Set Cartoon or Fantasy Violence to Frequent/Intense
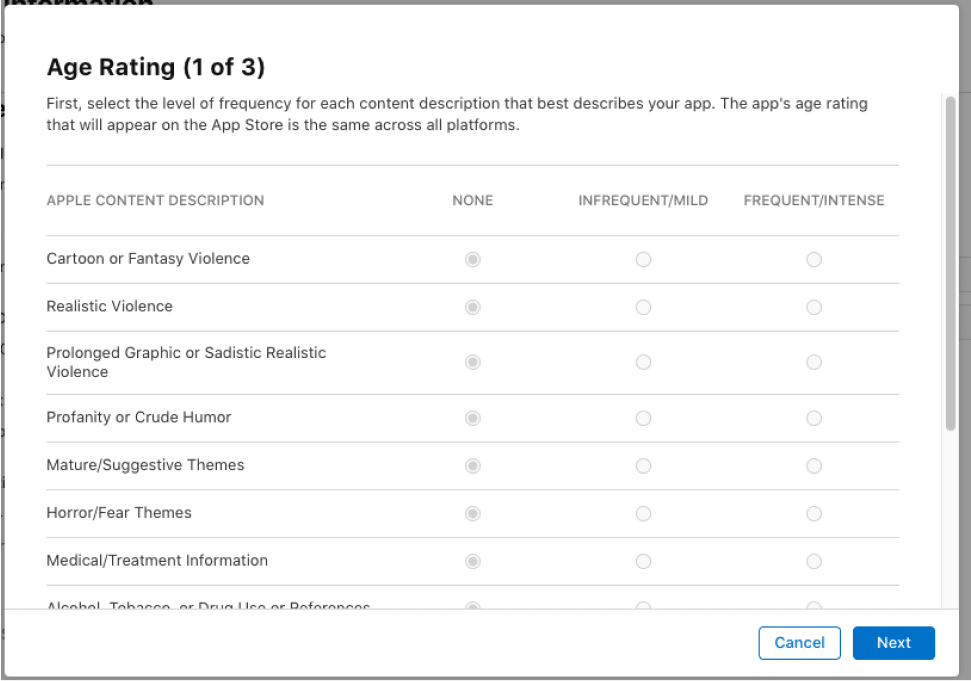This screenshot has width=971, height=681. point(814,259)
